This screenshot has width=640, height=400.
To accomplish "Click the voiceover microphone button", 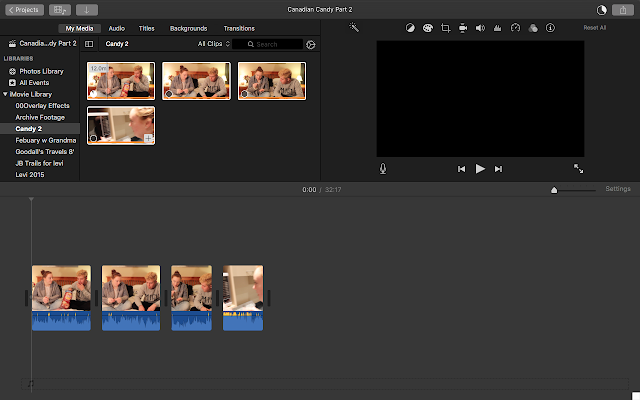I will pyautogui.click(x=383, y=169).
